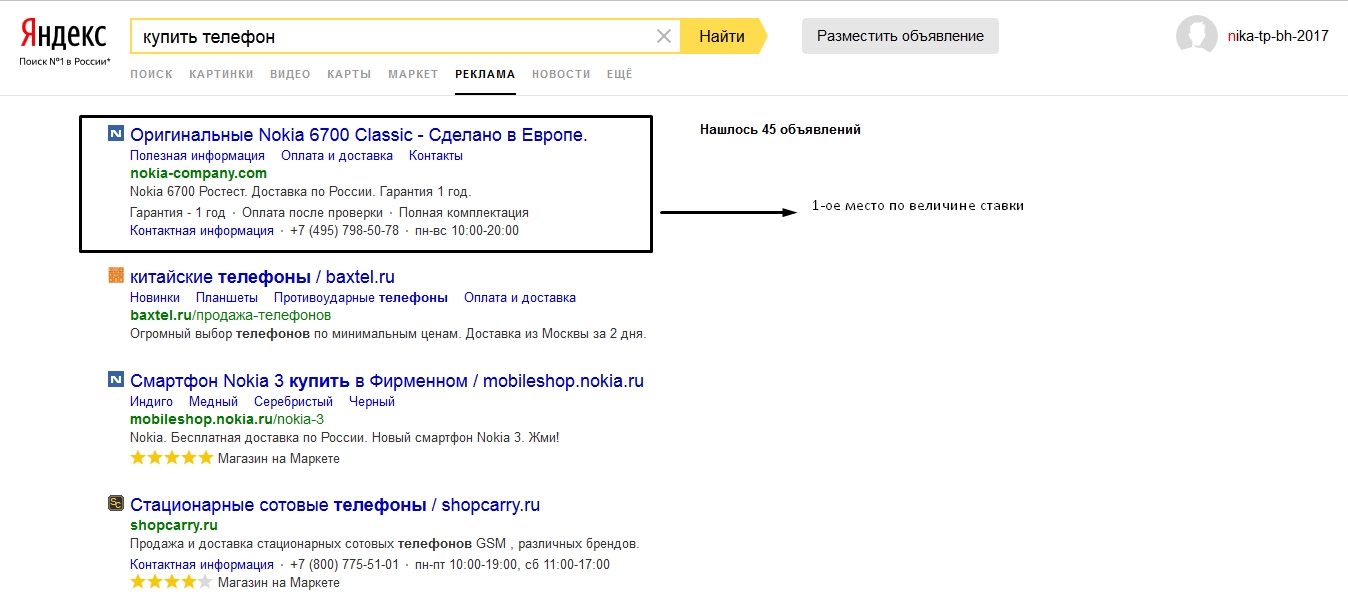
Task: Open the Смартфон Nokia 3 купить ad title
Action: [x=387, y=381]
